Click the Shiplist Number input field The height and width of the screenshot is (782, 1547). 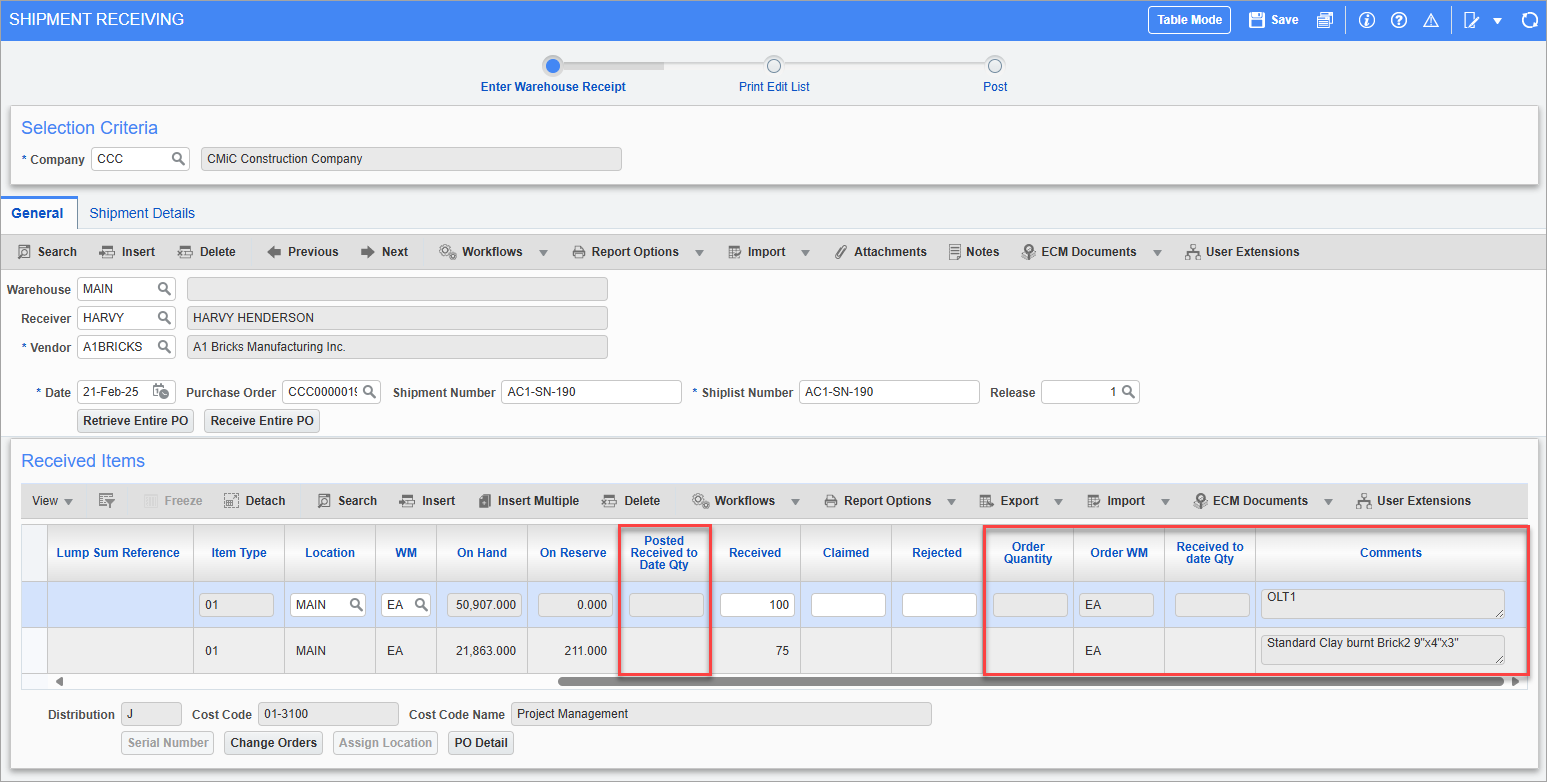889,392
